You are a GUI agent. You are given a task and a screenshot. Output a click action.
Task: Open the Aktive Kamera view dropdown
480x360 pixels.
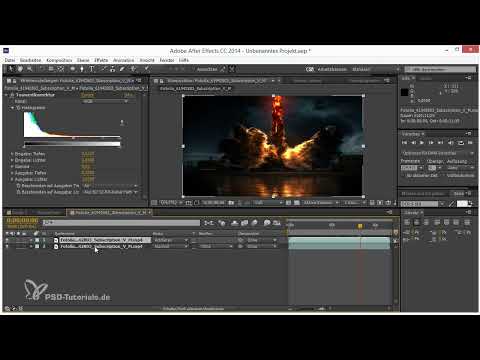[x=321, y=203]
